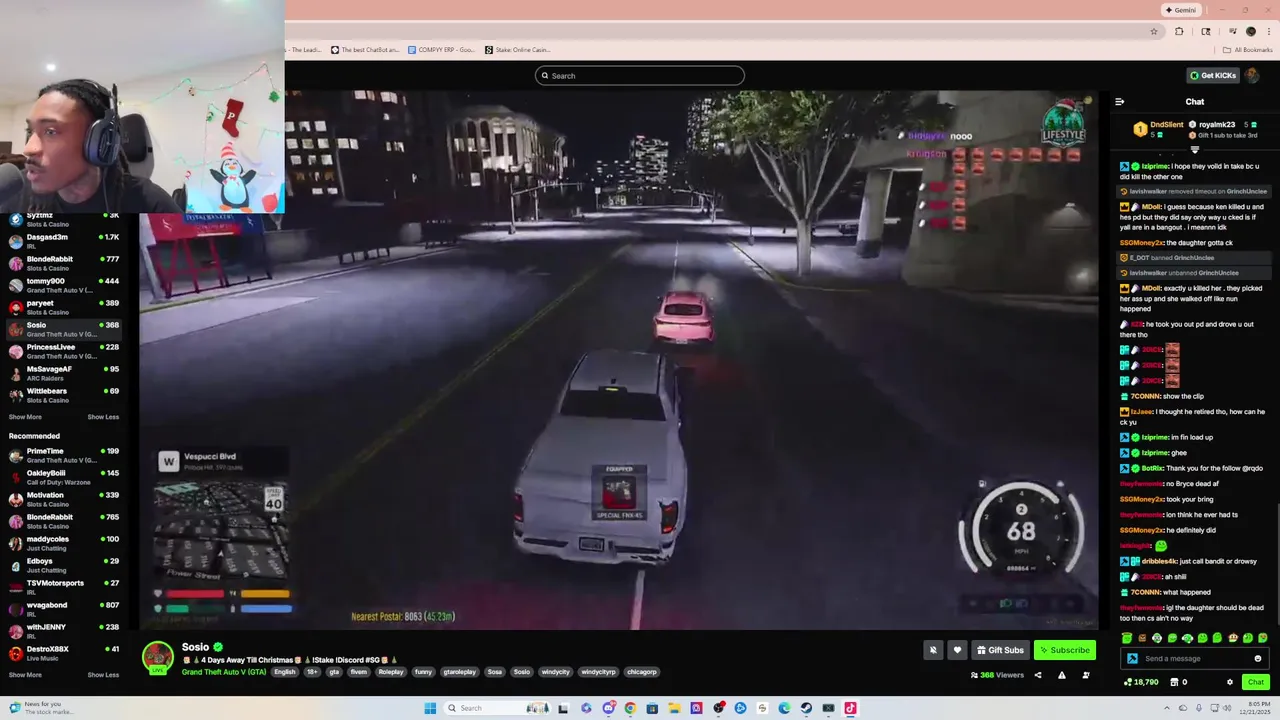This screenshot has width=1280, height=720.
Task: Bookmark this page with the star icon
Action: 1154,31
